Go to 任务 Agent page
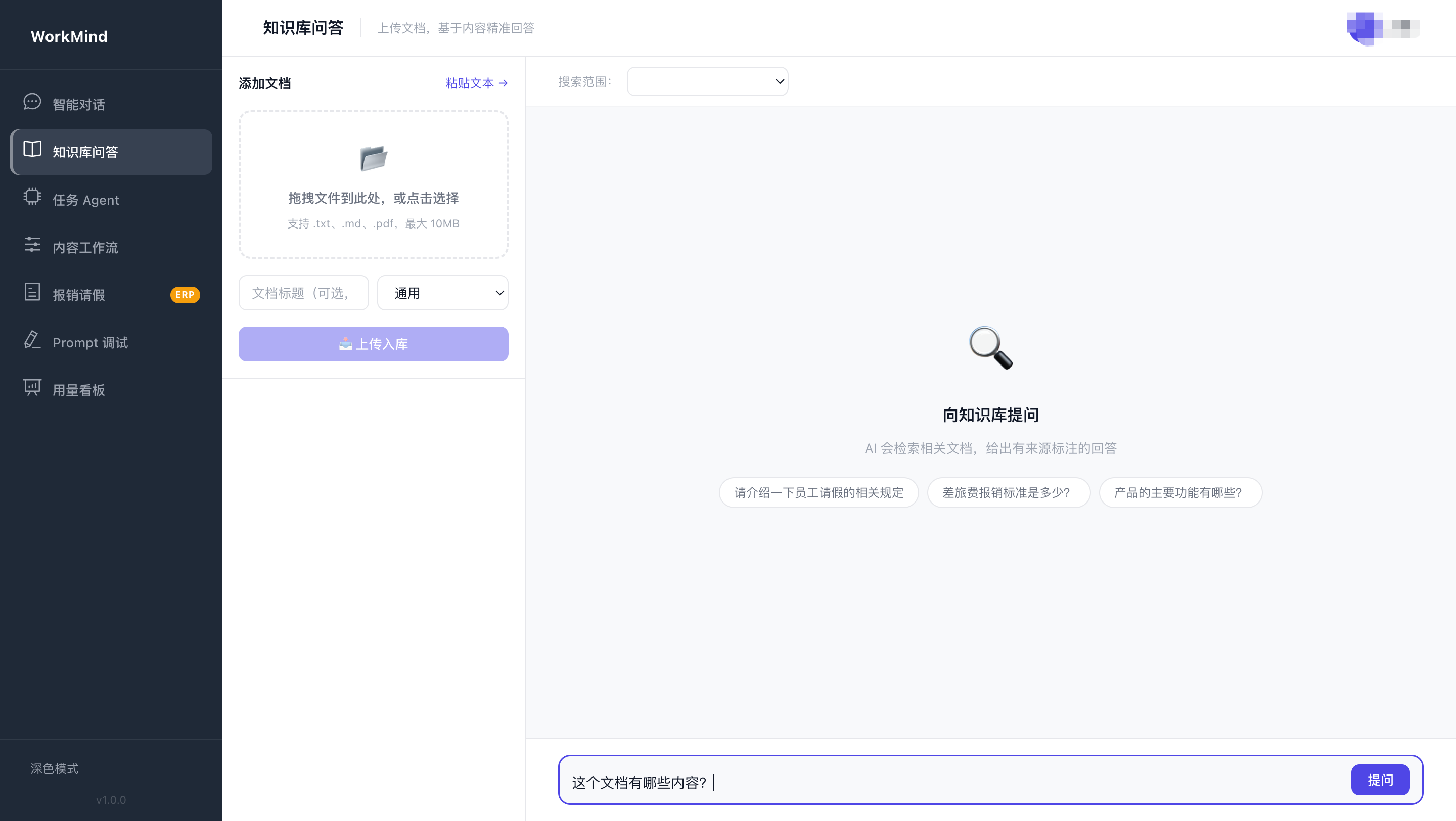This screenshot has height=821, width=1456. pyautogui.click(x=111, y=200)
